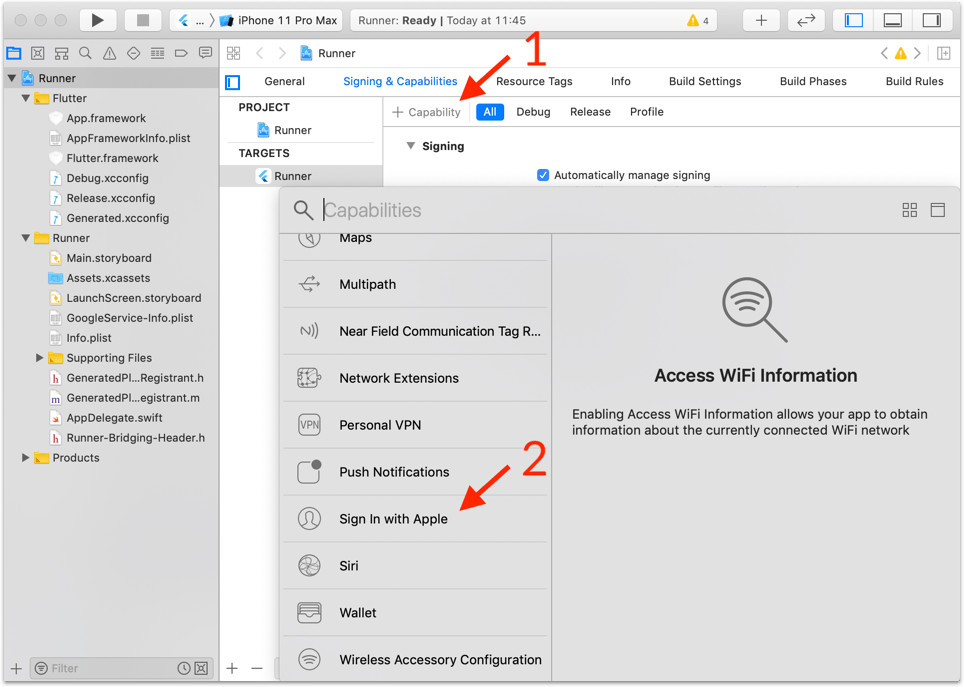Viewport: 964px width, 687px height.
Task: Open AppDelegate.swift in navigator
Action: [114, 418]
